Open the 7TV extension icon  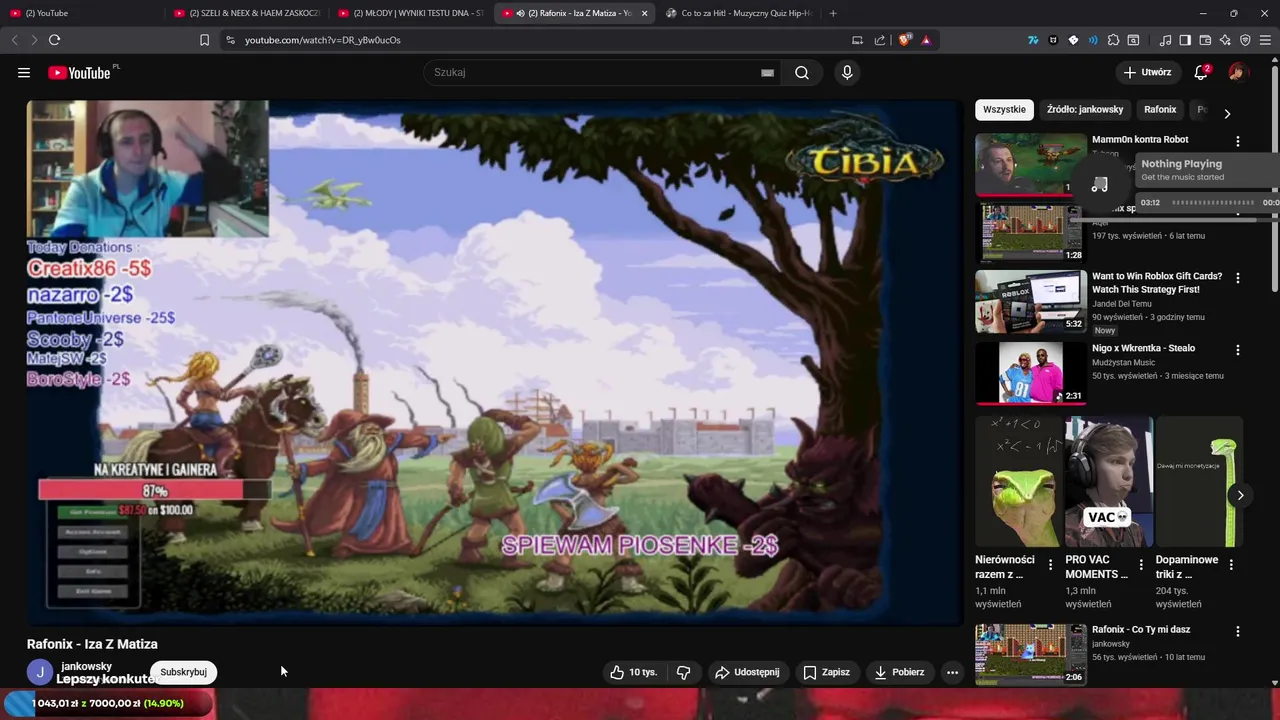1033,40
